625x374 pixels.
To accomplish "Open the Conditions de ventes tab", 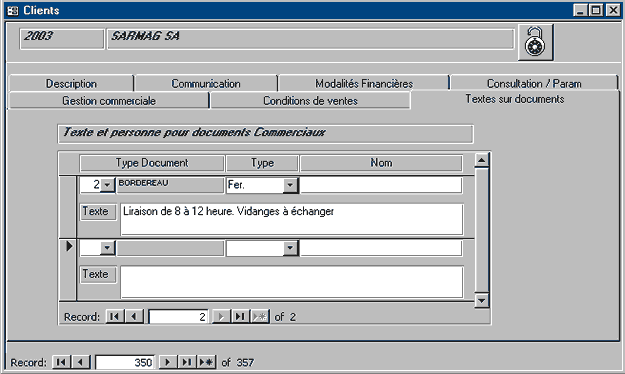I will [x=310, y=100].
